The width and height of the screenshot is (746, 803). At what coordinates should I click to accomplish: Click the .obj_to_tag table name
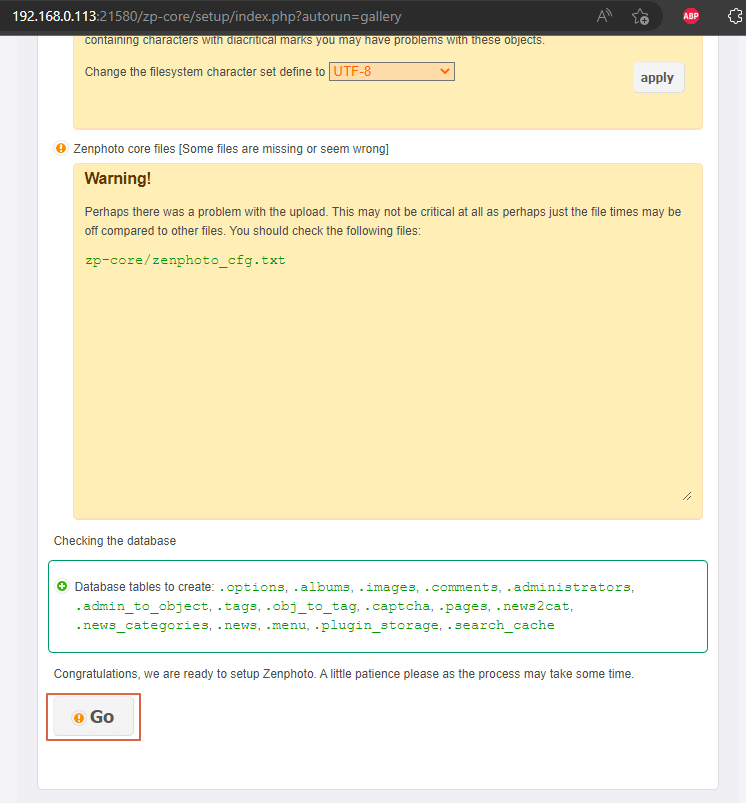tap(311, 606)
